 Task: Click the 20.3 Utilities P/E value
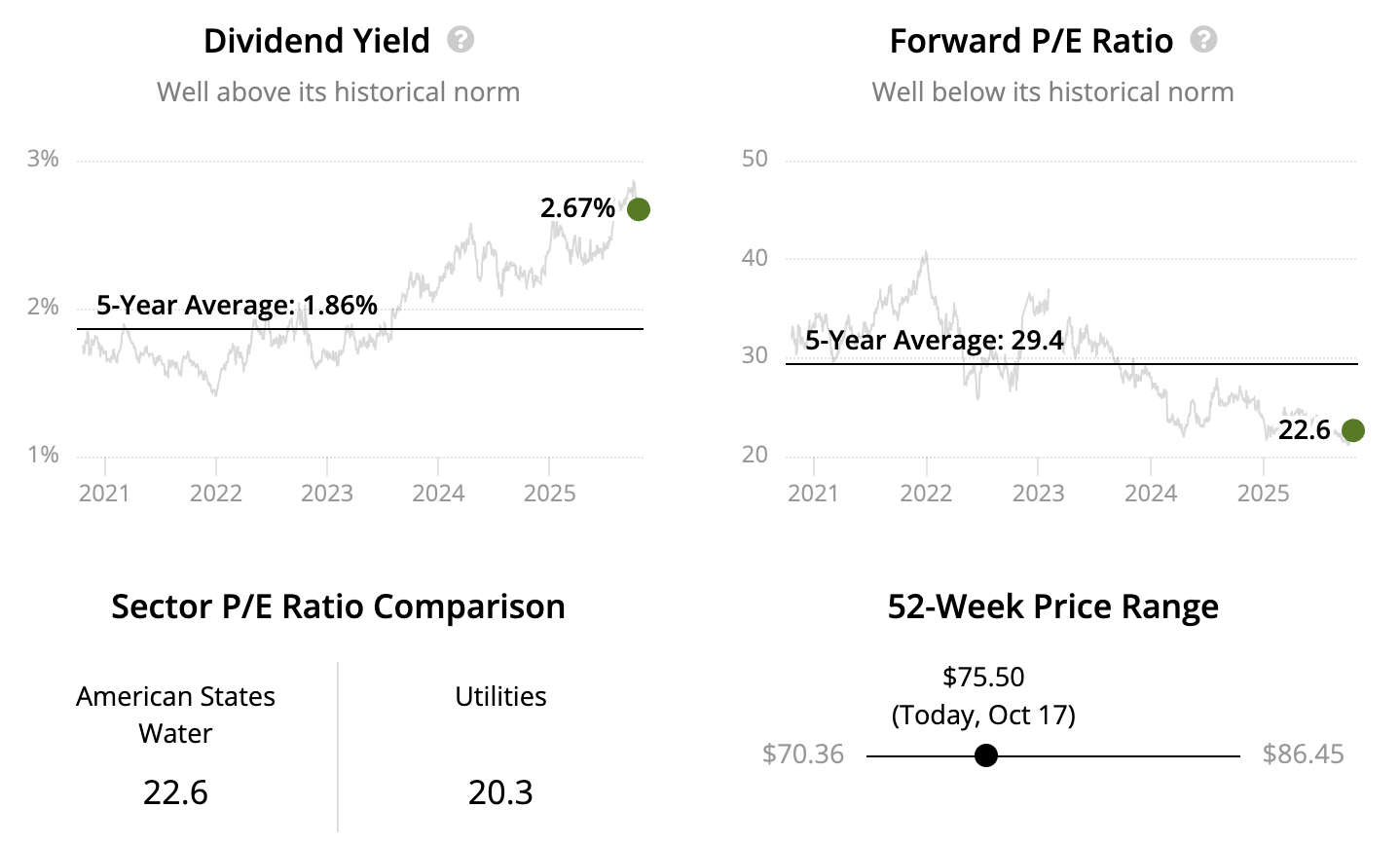500,792
